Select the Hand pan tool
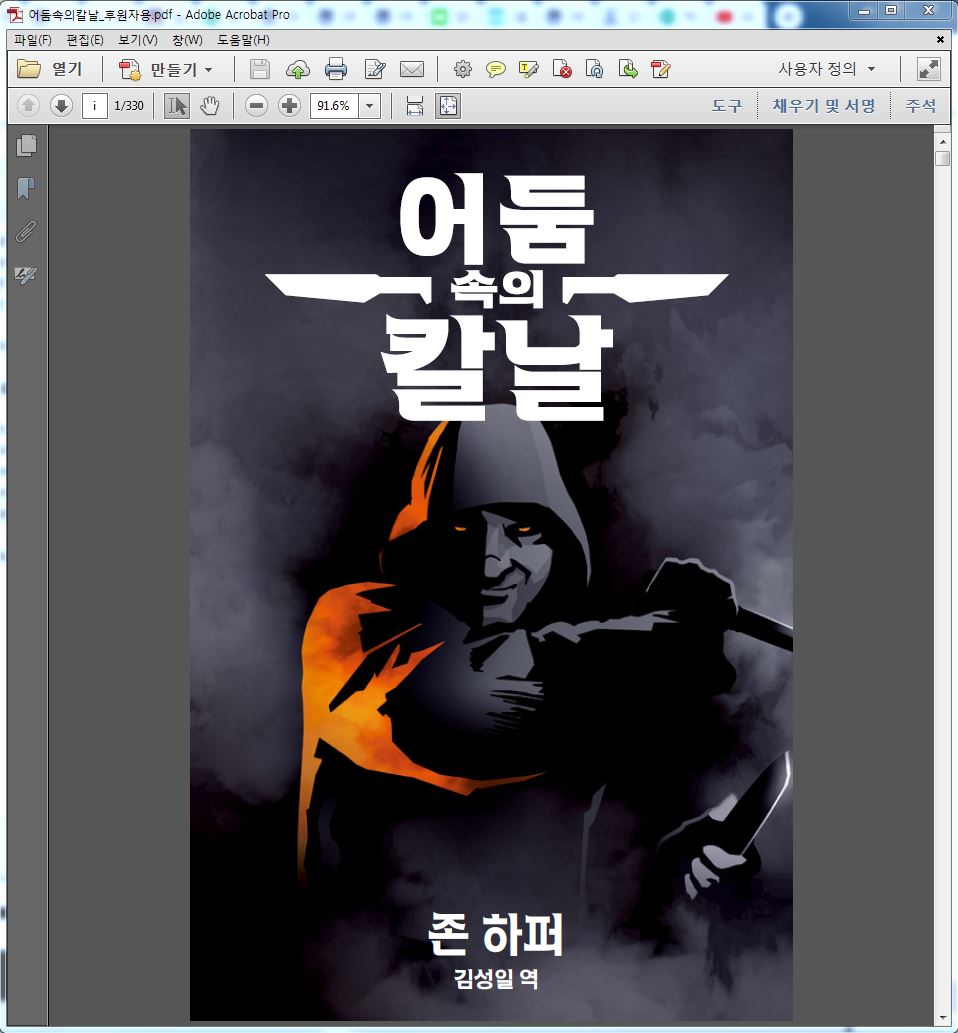The image size is (958, 1033). click(x=209, y=106)
